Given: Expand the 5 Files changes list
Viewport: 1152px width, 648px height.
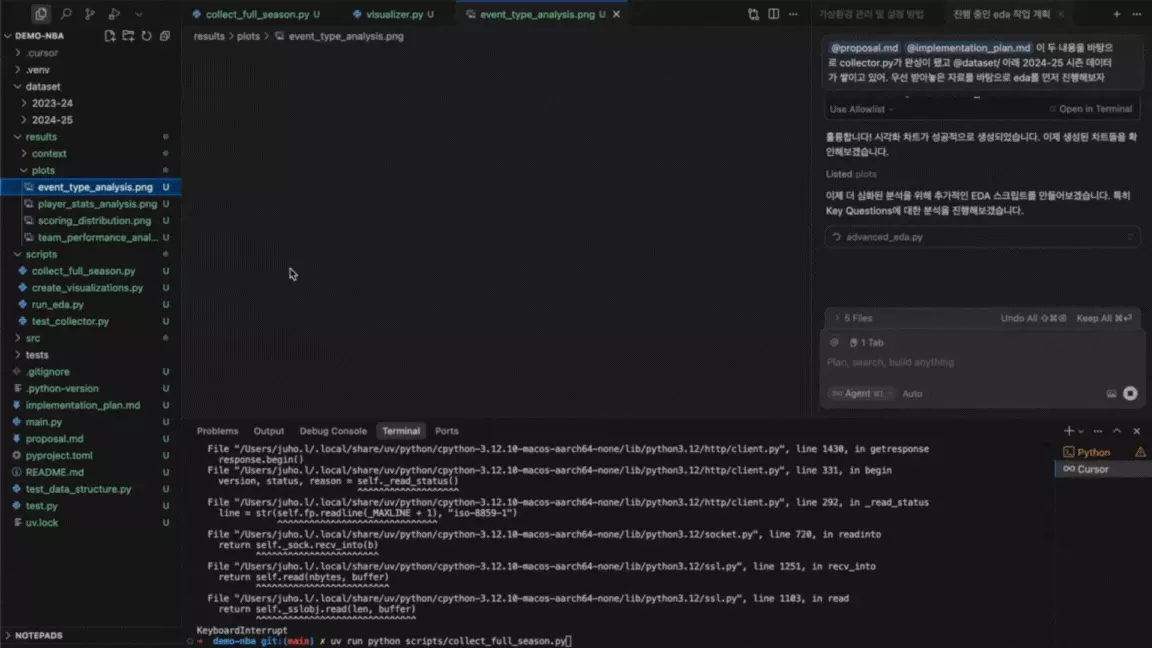Looking at the screenshot, I should [x=852, y=318].
